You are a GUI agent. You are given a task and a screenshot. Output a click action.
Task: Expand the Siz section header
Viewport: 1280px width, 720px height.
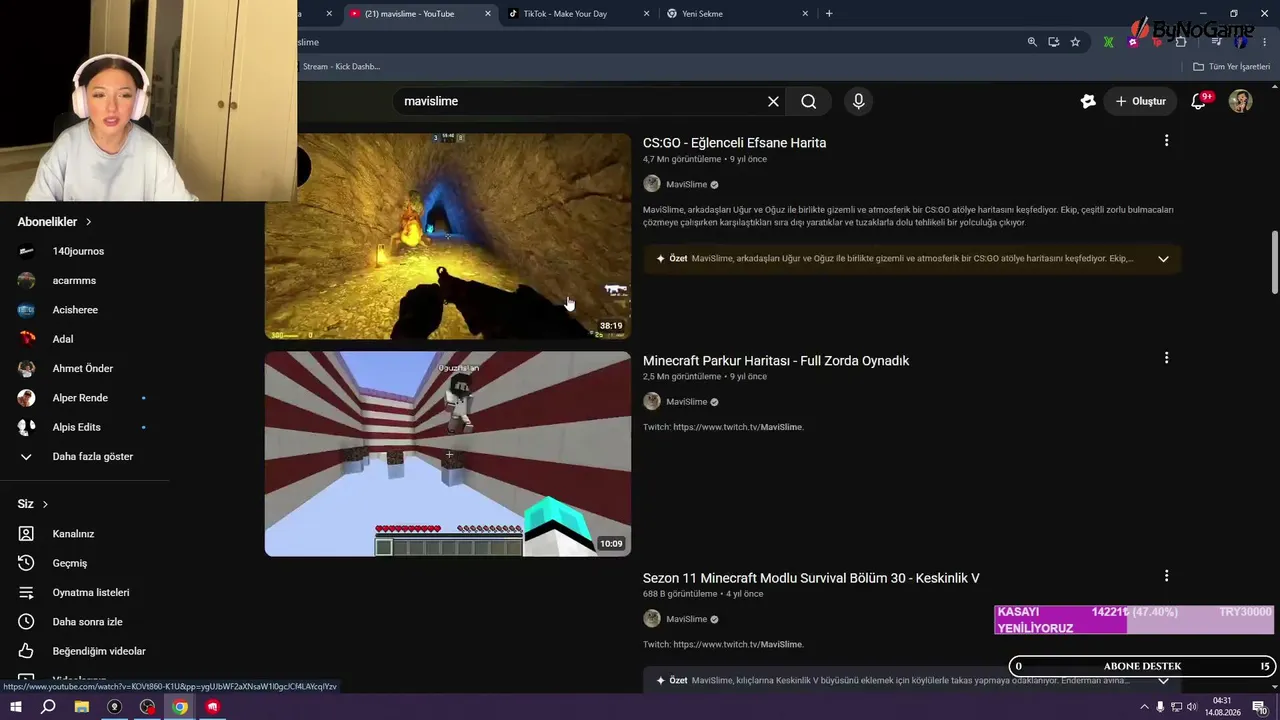coord(33,504)
